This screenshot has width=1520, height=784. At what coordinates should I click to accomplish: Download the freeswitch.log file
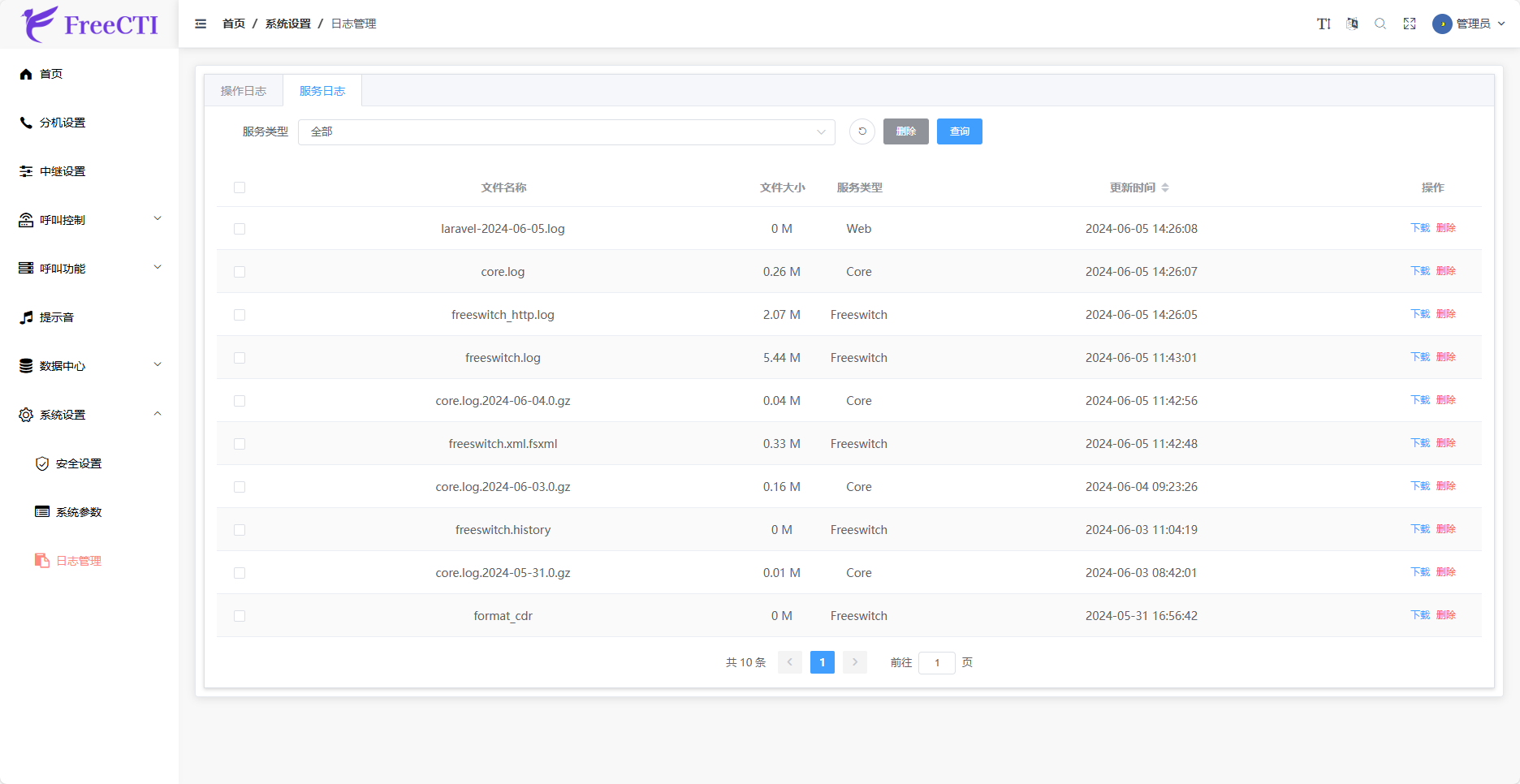point(1420,357)
